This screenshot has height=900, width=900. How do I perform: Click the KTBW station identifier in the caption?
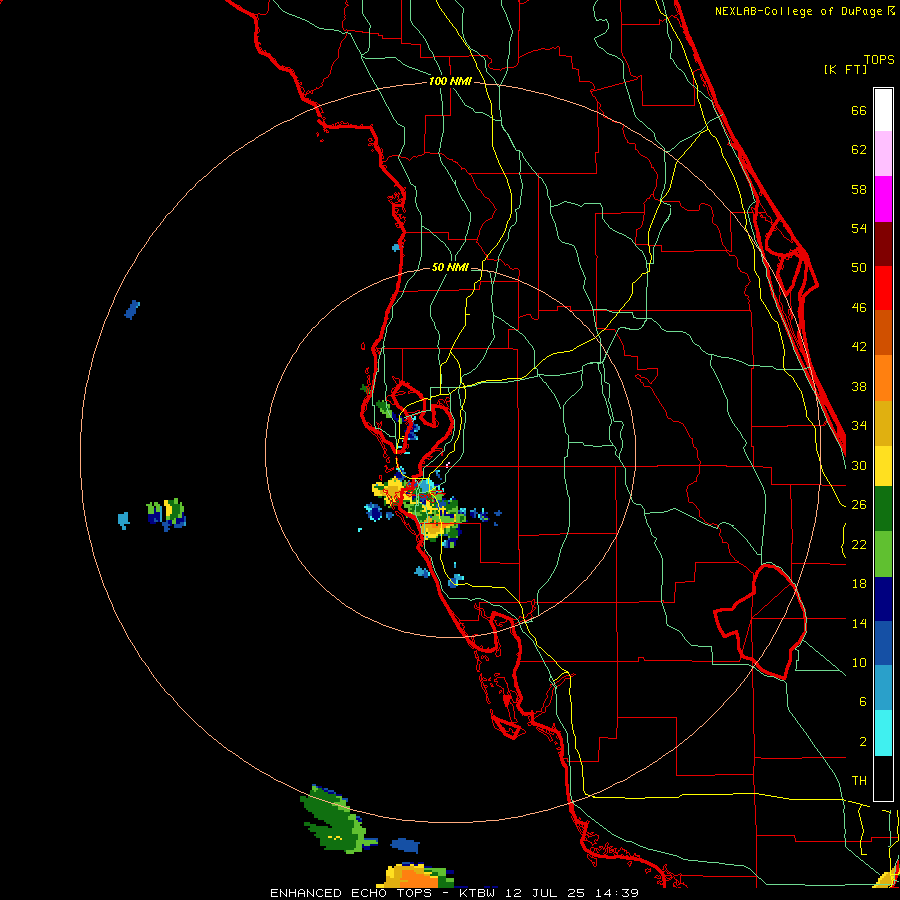480,893
